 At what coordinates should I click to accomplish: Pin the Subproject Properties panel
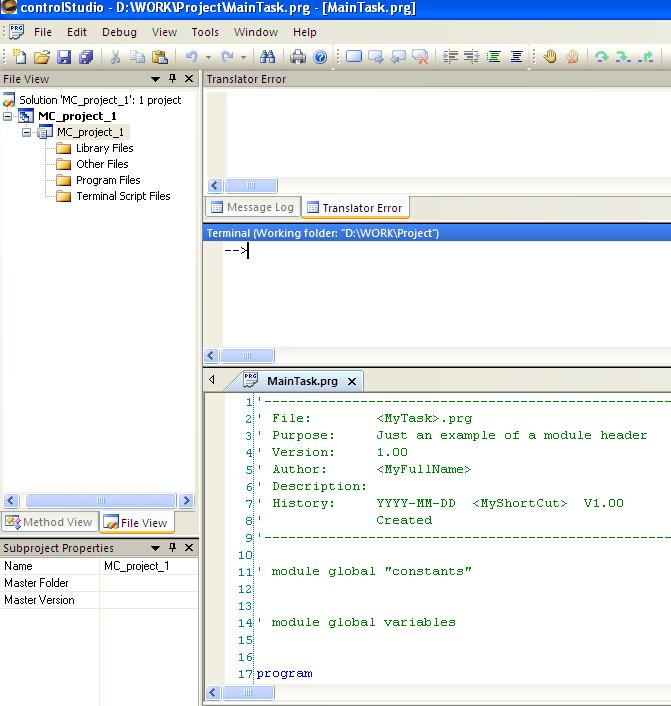point(172,549)
